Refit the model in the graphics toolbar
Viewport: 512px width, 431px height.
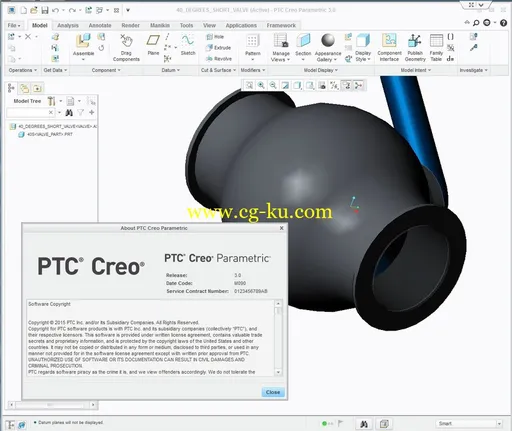pyautogui.click(x=249, y=85)
